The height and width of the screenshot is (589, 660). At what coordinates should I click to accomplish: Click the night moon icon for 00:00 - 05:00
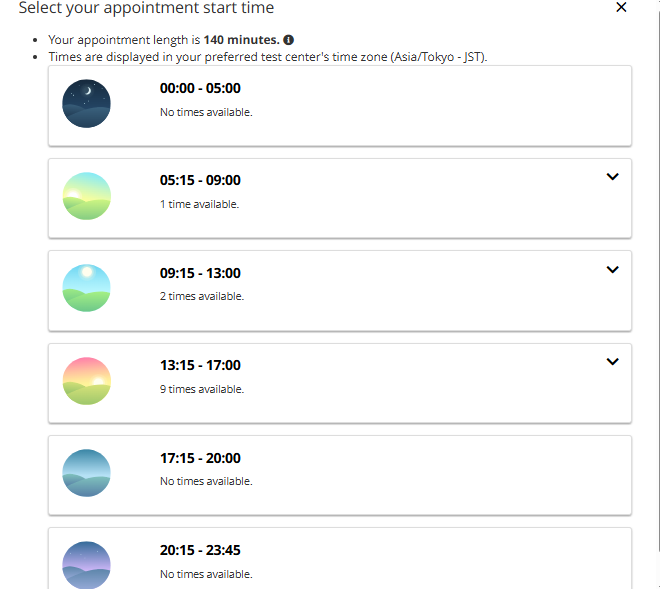pyautogui.click(x=86, y=103)
